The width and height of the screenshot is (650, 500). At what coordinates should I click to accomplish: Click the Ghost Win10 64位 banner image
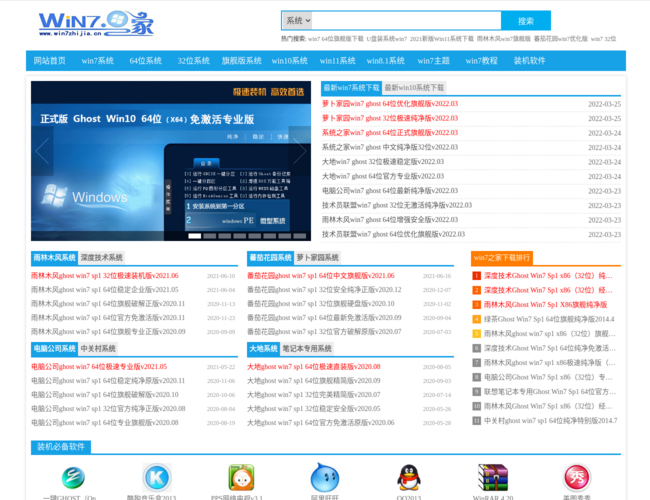(171, 161)
